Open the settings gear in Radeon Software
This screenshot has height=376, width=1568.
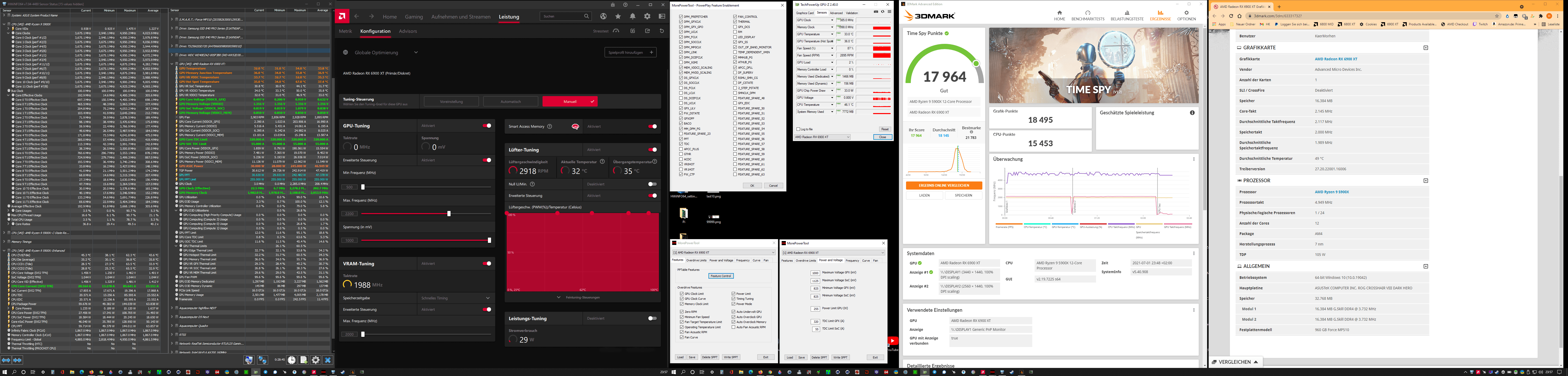(x=647, y=16)
